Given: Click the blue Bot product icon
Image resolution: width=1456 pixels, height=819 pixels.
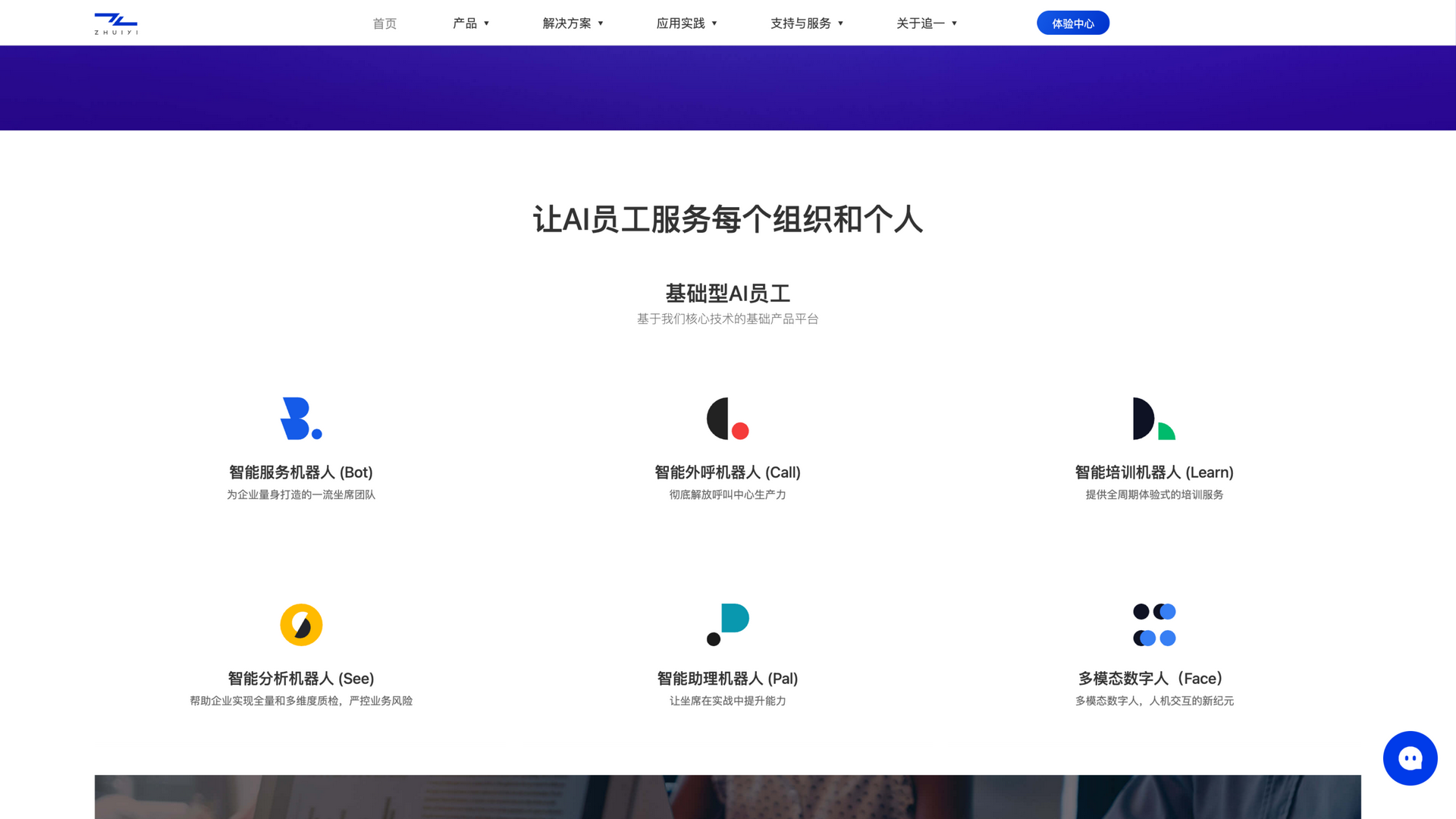Looking at the screenshot, I should tap(301, 419).
